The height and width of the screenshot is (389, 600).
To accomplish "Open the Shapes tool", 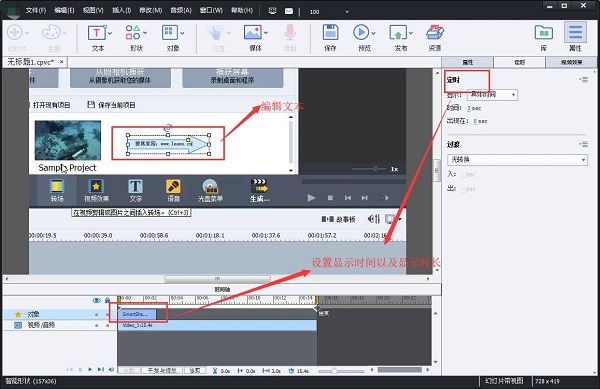I will coord(133,33).
